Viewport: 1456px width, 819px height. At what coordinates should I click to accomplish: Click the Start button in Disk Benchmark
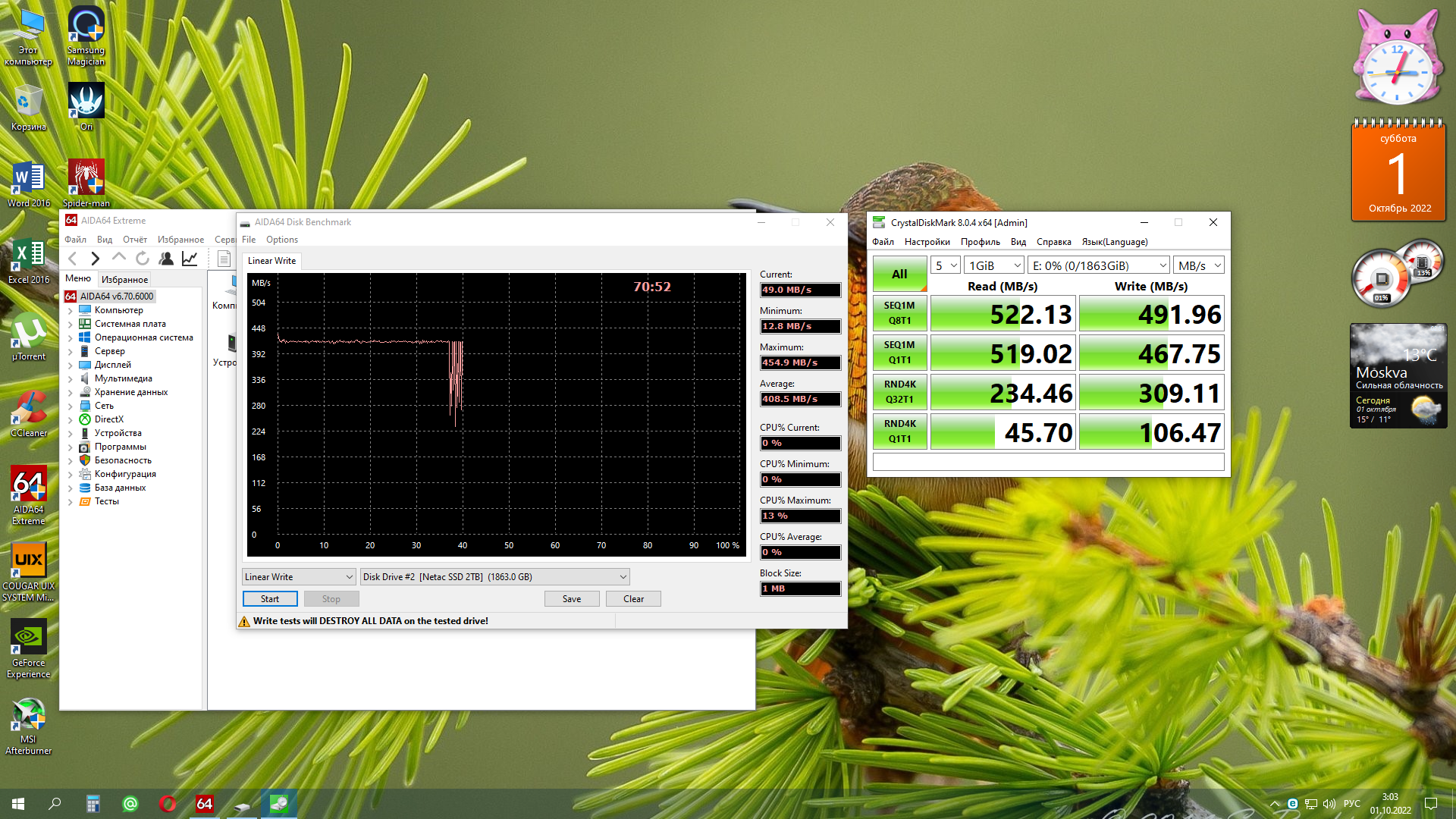tap(270, 599)
